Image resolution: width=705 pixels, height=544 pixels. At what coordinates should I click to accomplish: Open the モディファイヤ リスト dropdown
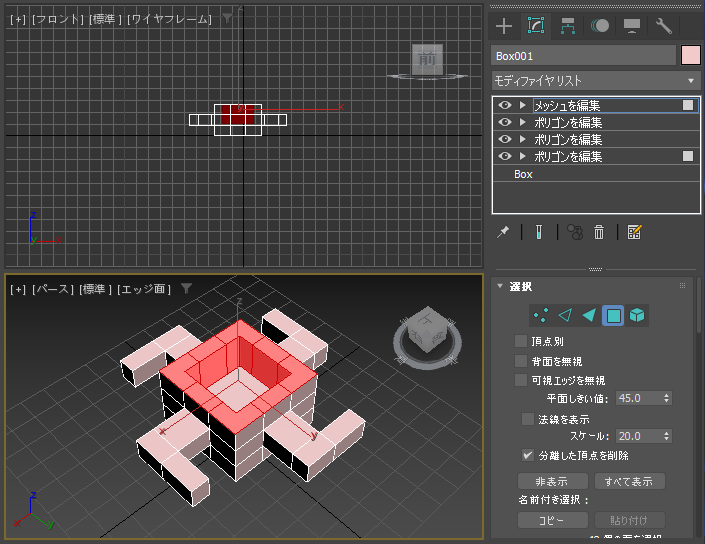596,81
